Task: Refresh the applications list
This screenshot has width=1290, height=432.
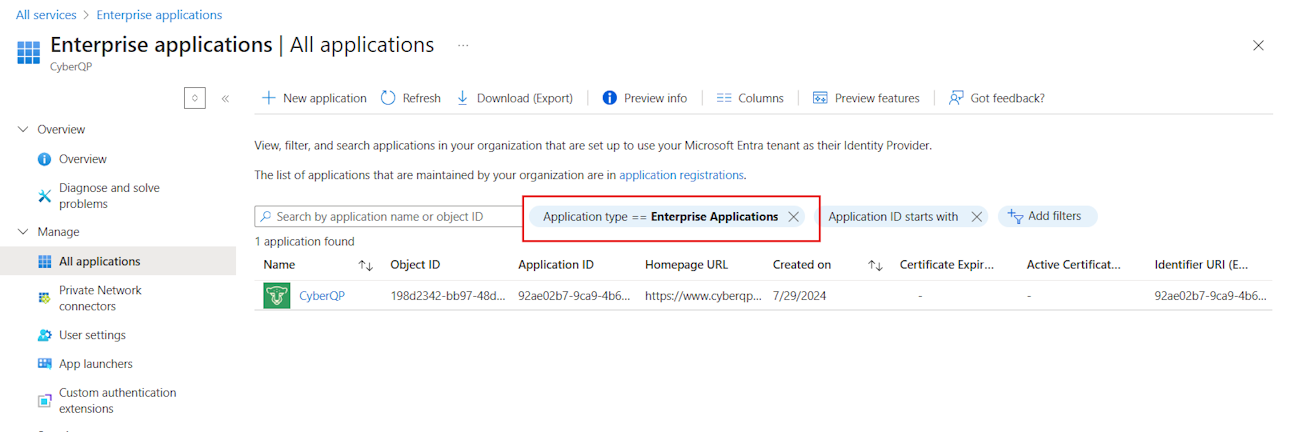Action: 410,98
